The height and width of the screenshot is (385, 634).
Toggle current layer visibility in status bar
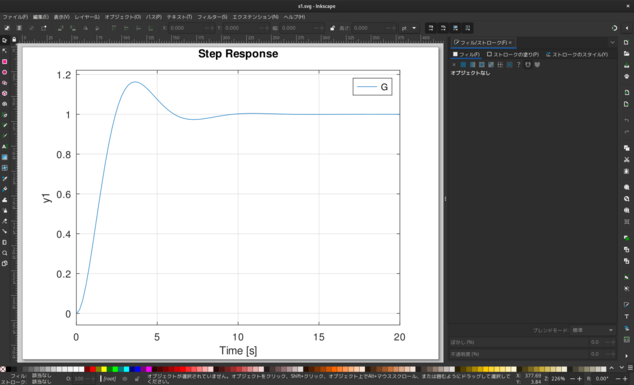(125, 379)
